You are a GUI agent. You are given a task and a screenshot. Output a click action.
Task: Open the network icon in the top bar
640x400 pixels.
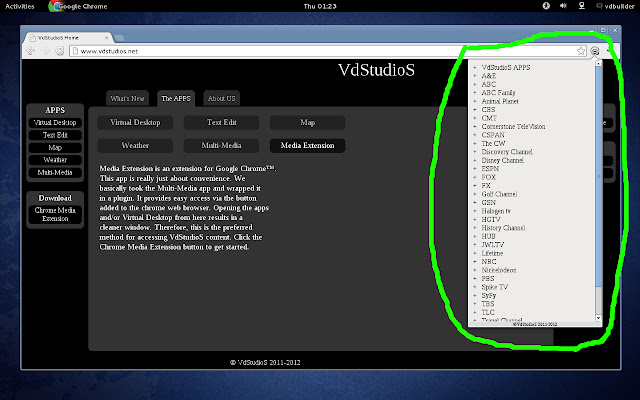tap(582, 6)
